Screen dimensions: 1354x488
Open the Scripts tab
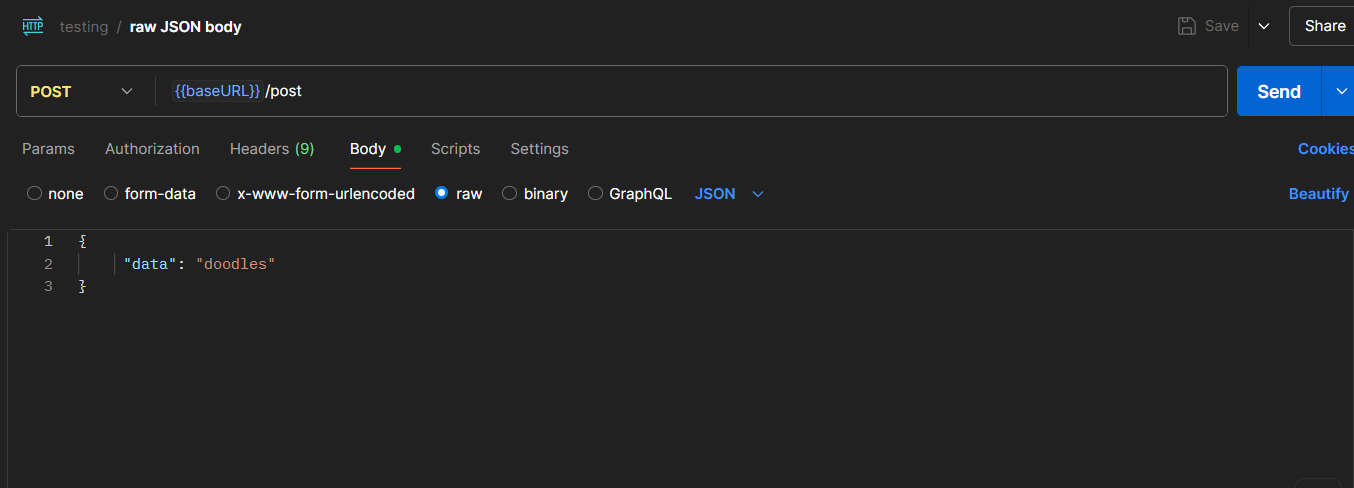tap(455, 149)
